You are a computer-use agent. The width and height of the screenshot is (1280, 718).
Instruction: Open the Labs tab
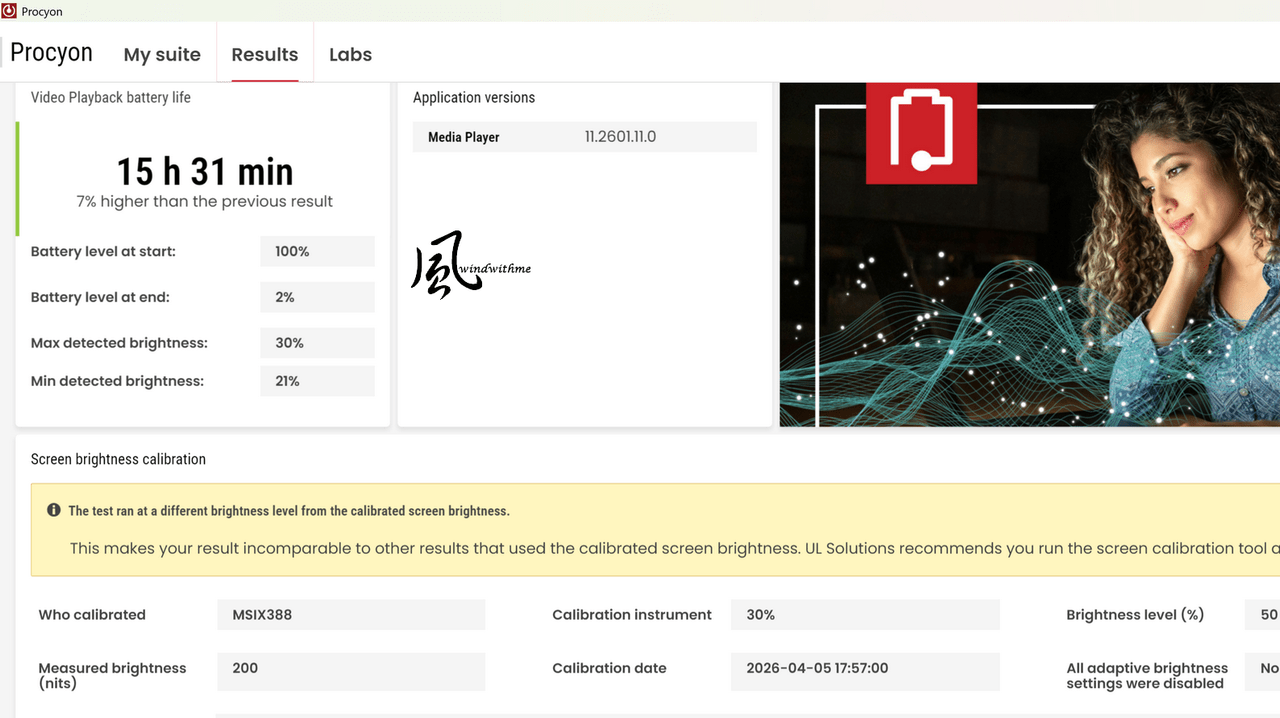pyautogui.click(x=350, y=54)
